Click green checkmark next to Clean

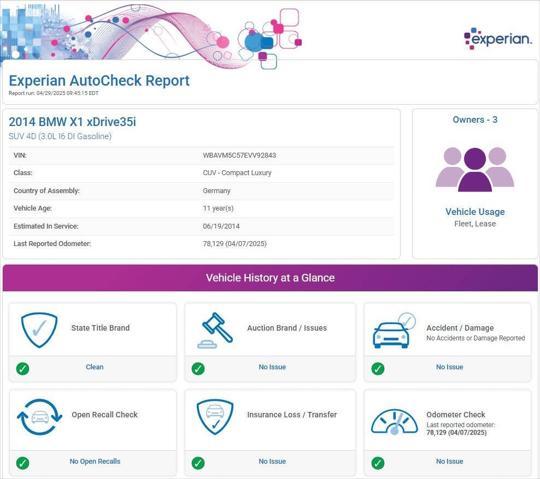coord(23,368)
